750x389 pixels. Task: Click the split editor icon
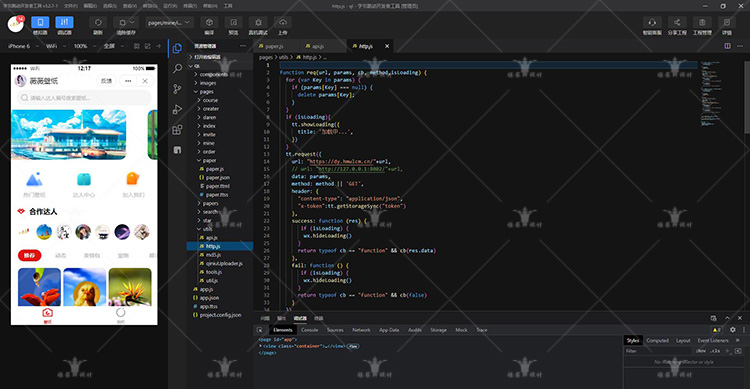pos(728,46)
